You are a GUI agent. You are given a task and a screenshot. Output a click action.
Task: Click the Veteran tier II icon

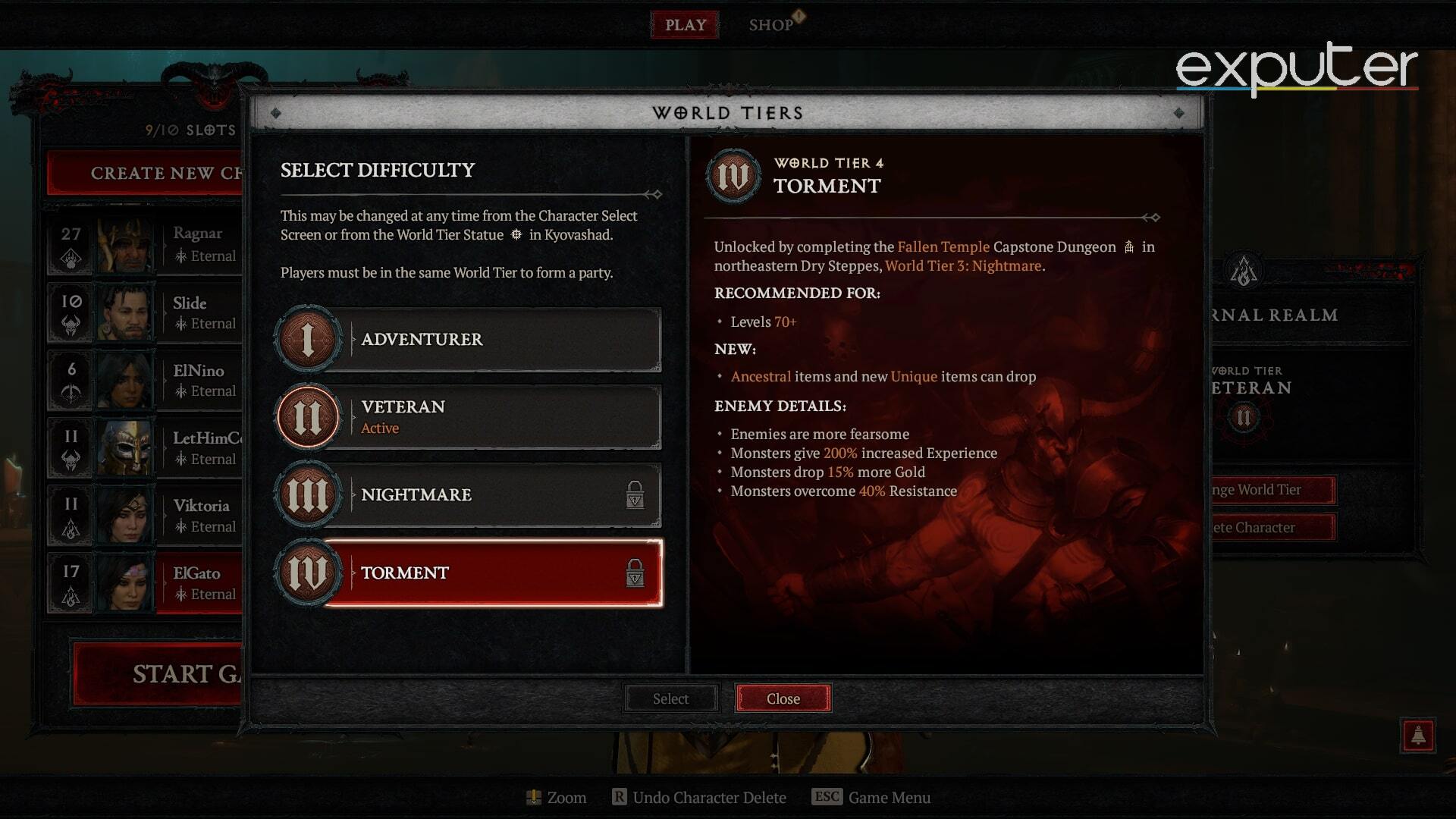point(308,416)
